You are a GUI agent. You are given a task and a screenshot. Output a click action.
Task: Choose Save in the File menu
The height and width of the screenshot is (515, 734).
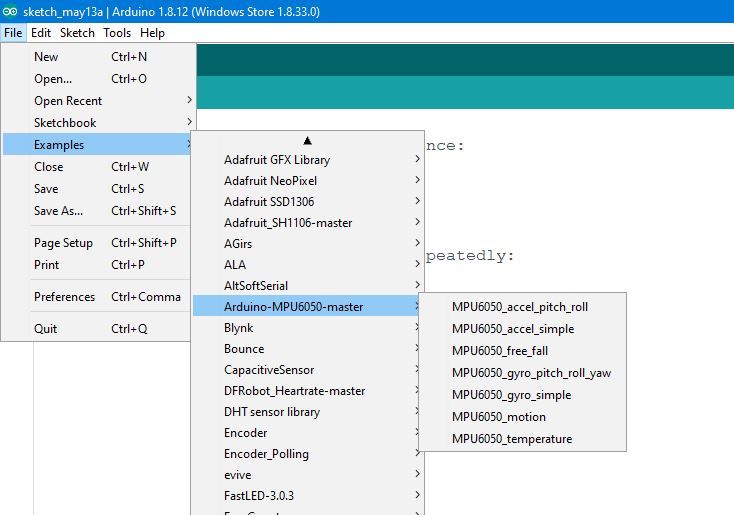pyautogui.click(x=97, y=189)
